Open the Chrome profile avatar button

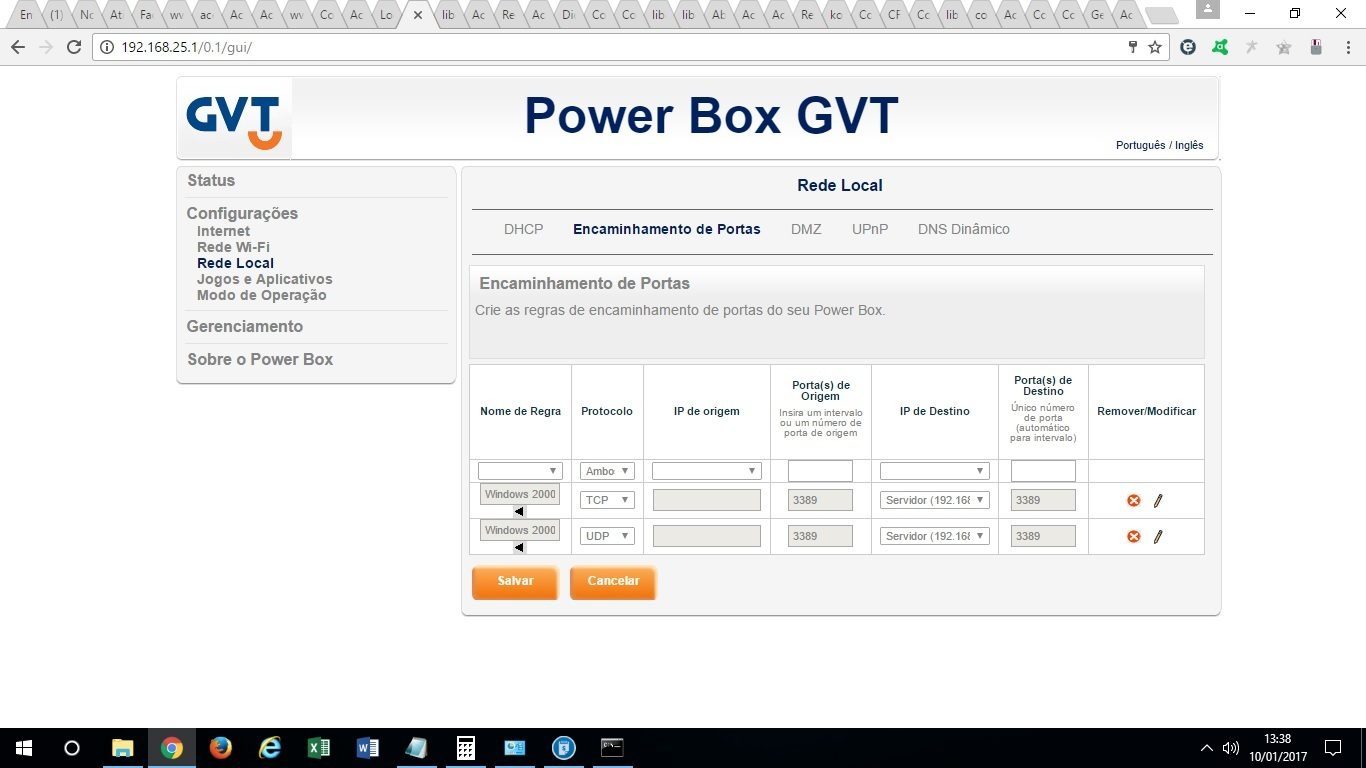pos(1208,10)
